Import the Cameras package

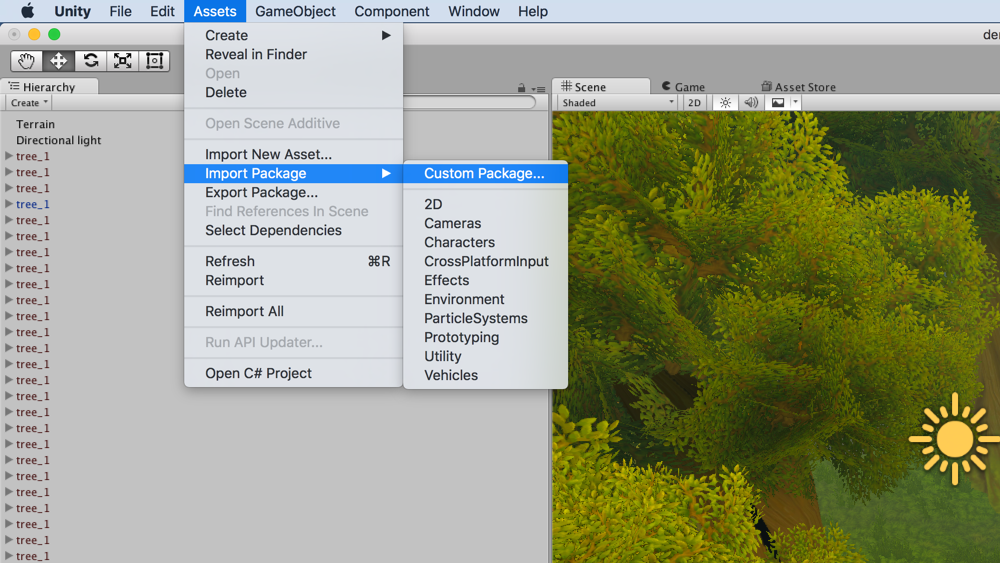[x=485, y=223]
